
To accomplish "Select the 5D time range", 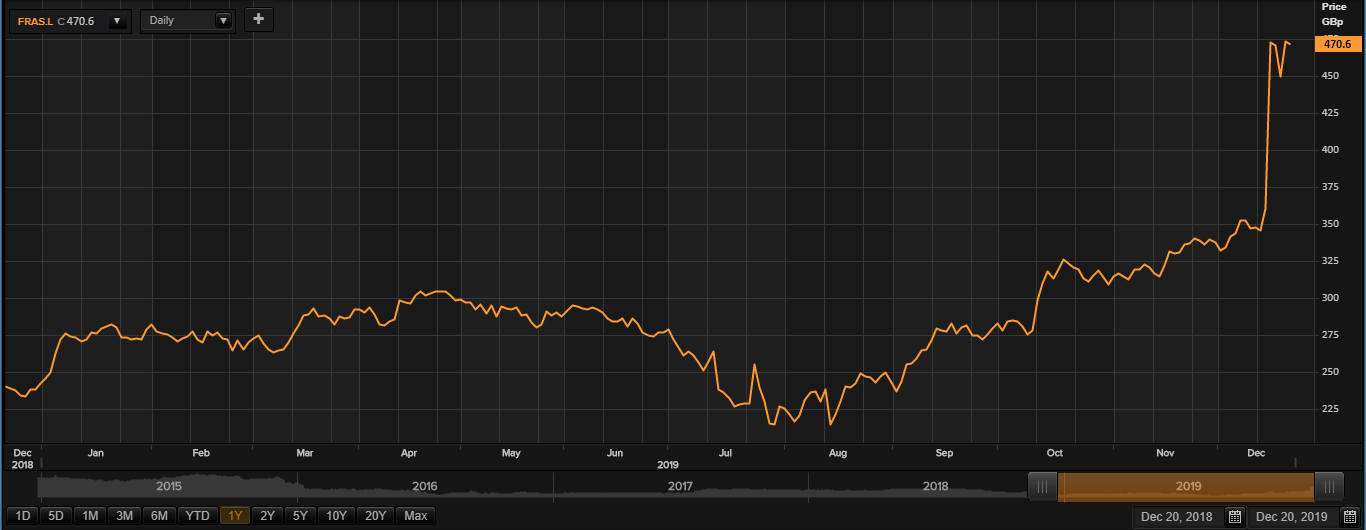I will click(56, 516).
